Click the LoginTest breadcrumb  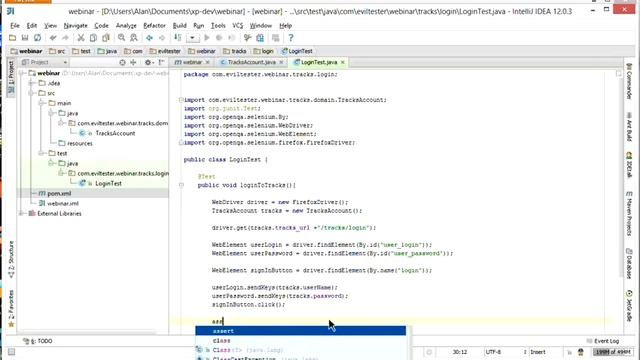[297, 51]
